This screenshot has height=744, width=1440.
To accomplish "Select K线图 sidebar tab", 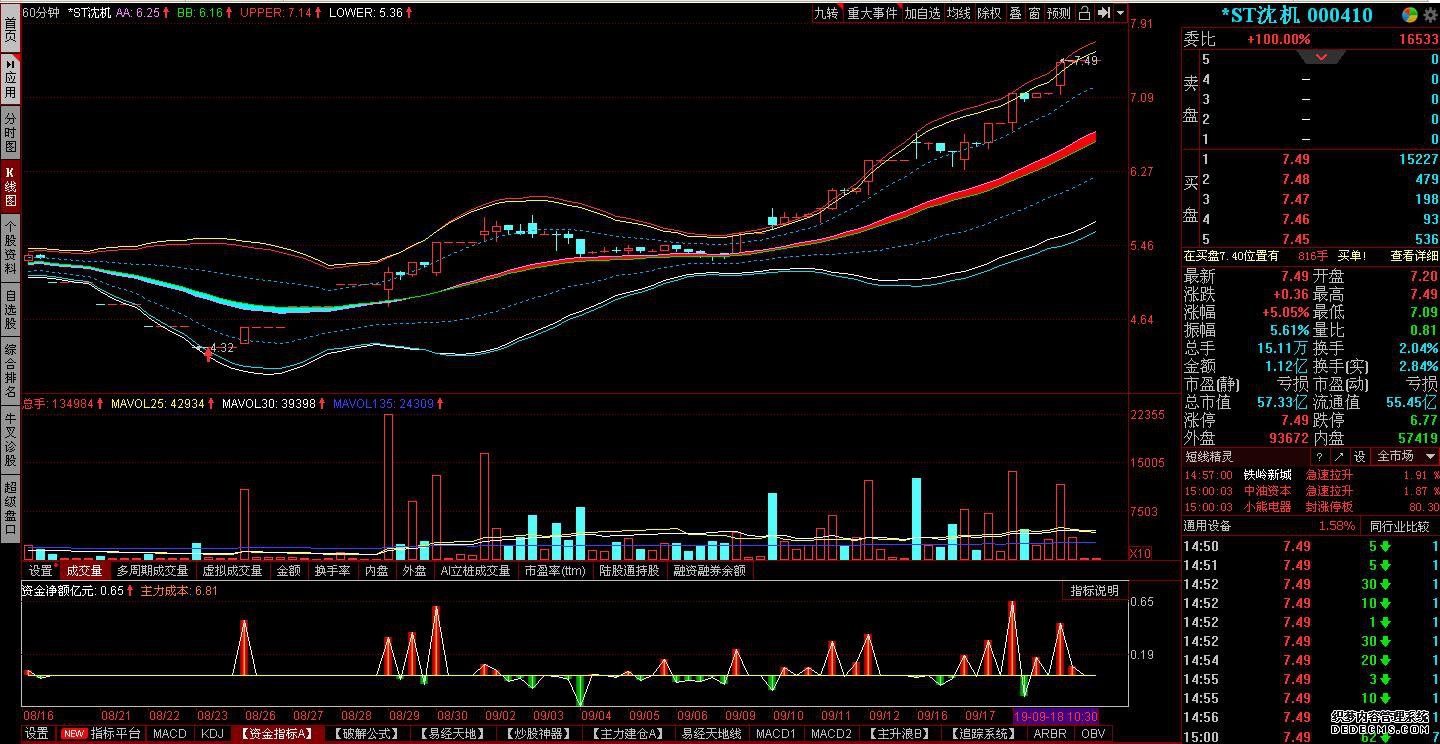I will 10,185.
